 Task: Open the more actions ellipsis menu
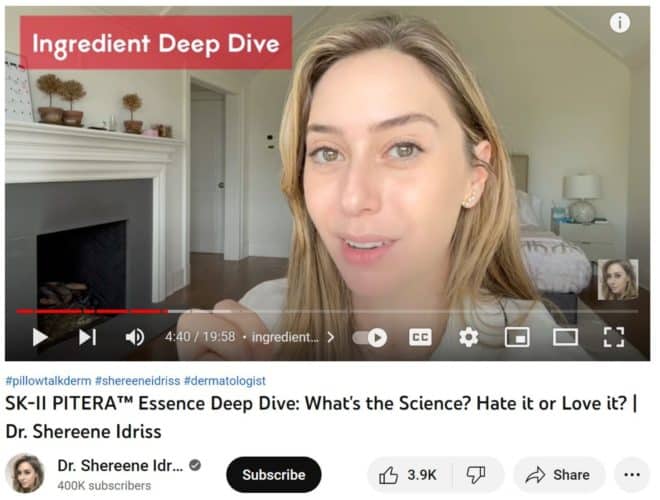pos(632,475)
